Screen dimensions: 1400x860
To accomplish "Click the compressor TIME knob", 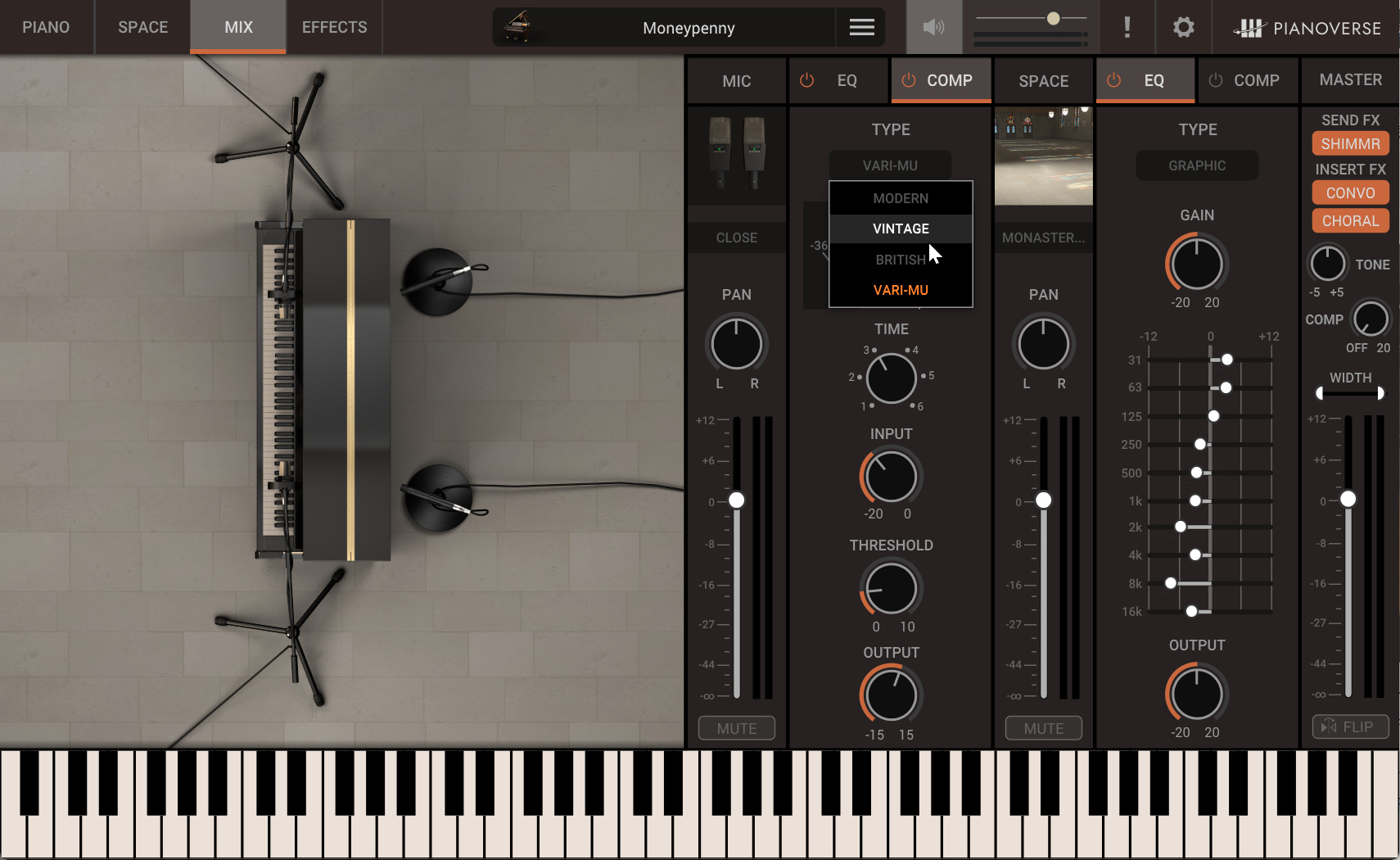I will (891, 378).
